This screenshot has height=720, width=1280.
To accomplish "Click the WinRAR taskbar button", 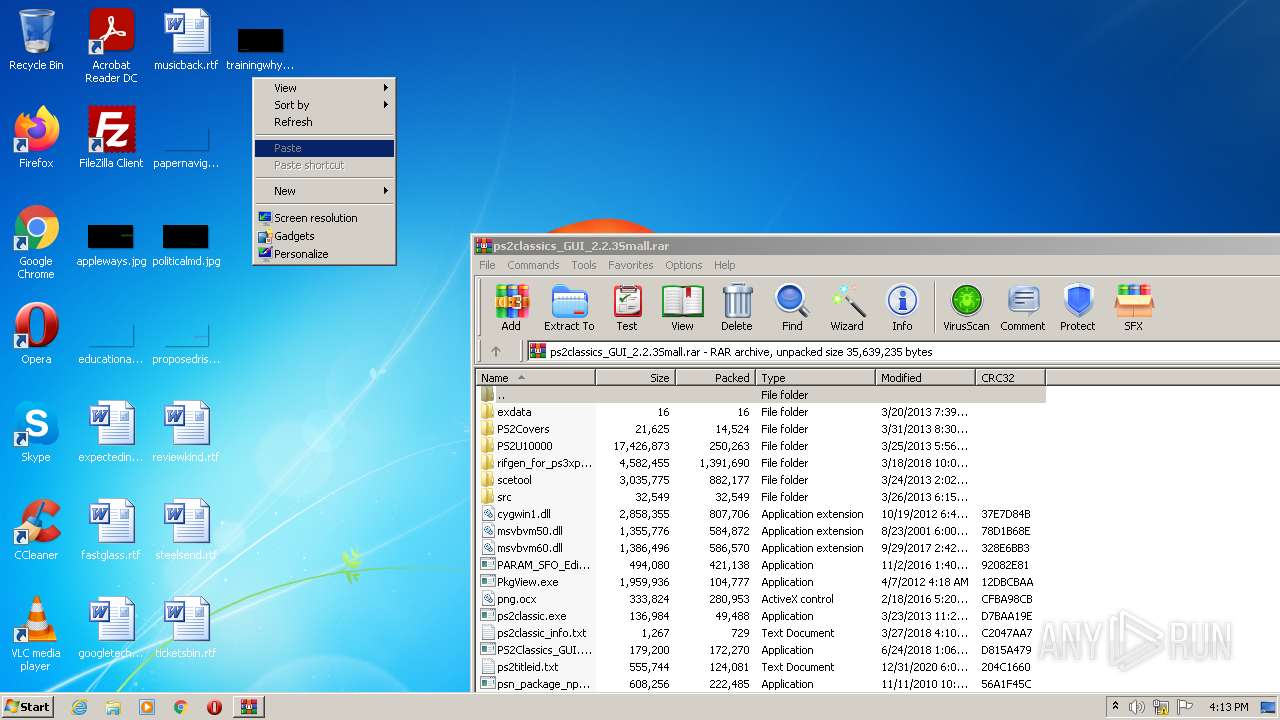I will tap(248, 707).
